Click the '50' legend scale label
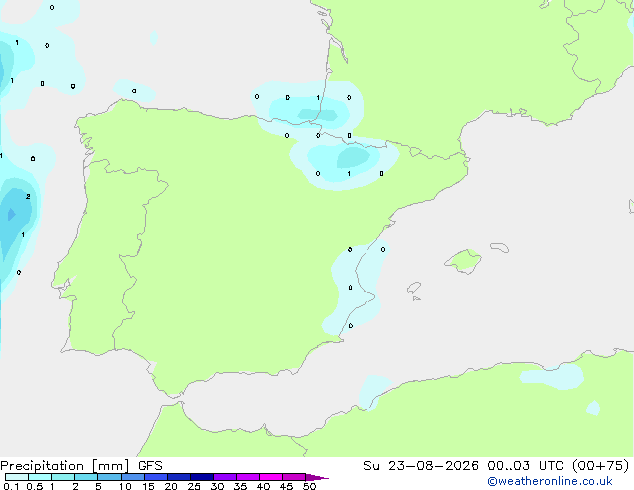 tap(309, 486)
